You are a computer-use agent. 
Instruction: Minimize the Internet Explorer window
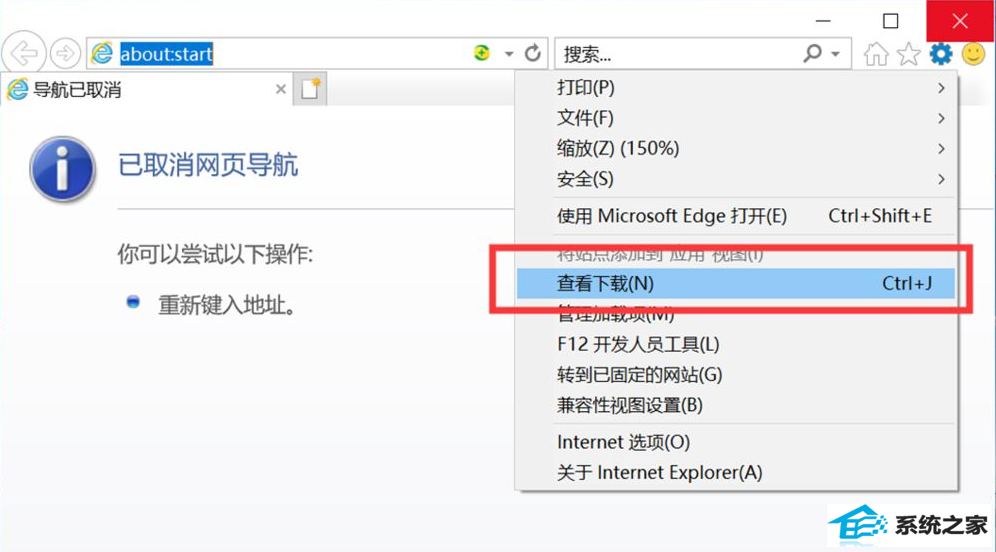tap(823, 21)
